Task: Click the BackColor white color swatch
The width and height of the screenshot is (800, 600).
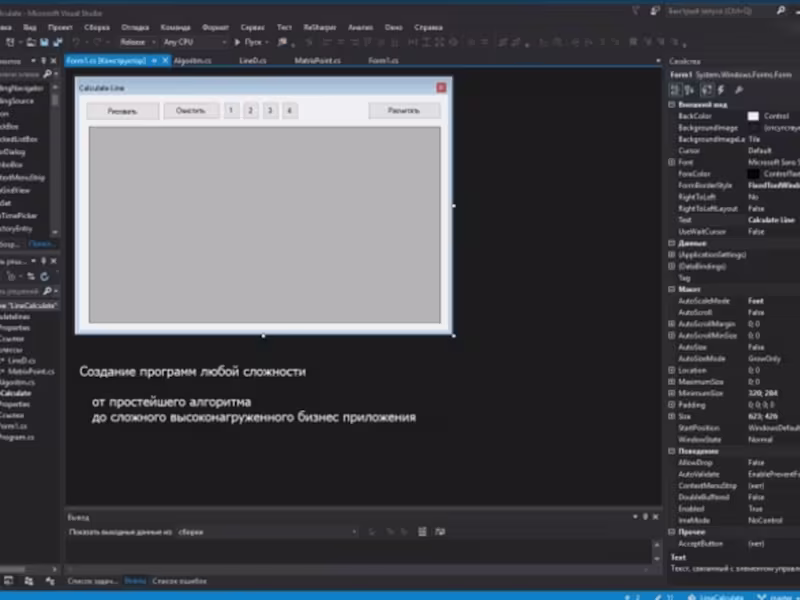Action: point(753,116)
